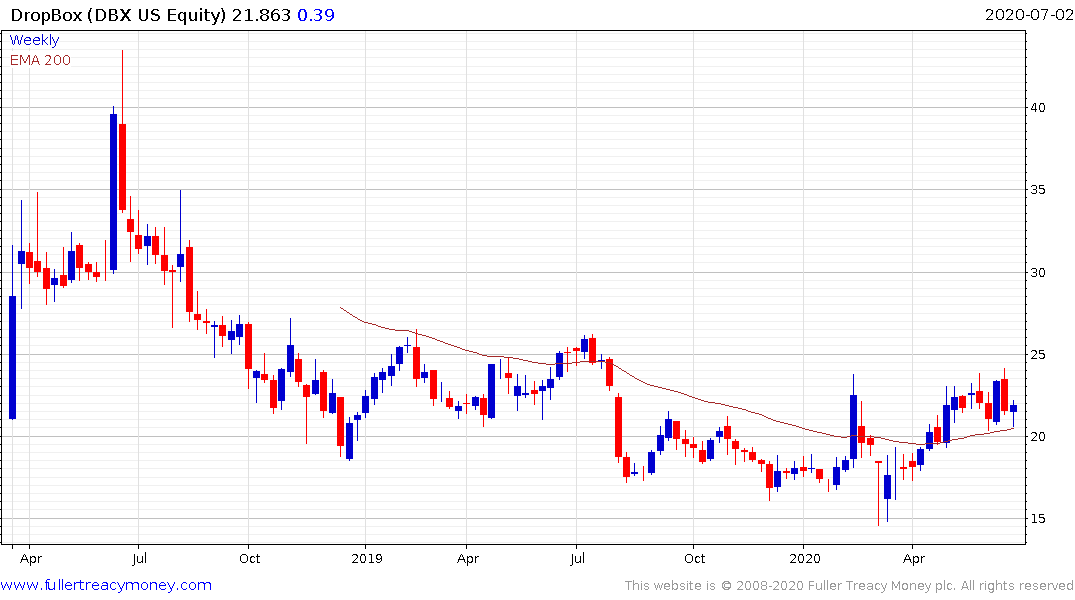The height and width of the screenshot is (600, 1075).
Task: Click the 40 price axis label
Action: point(1038,108)
